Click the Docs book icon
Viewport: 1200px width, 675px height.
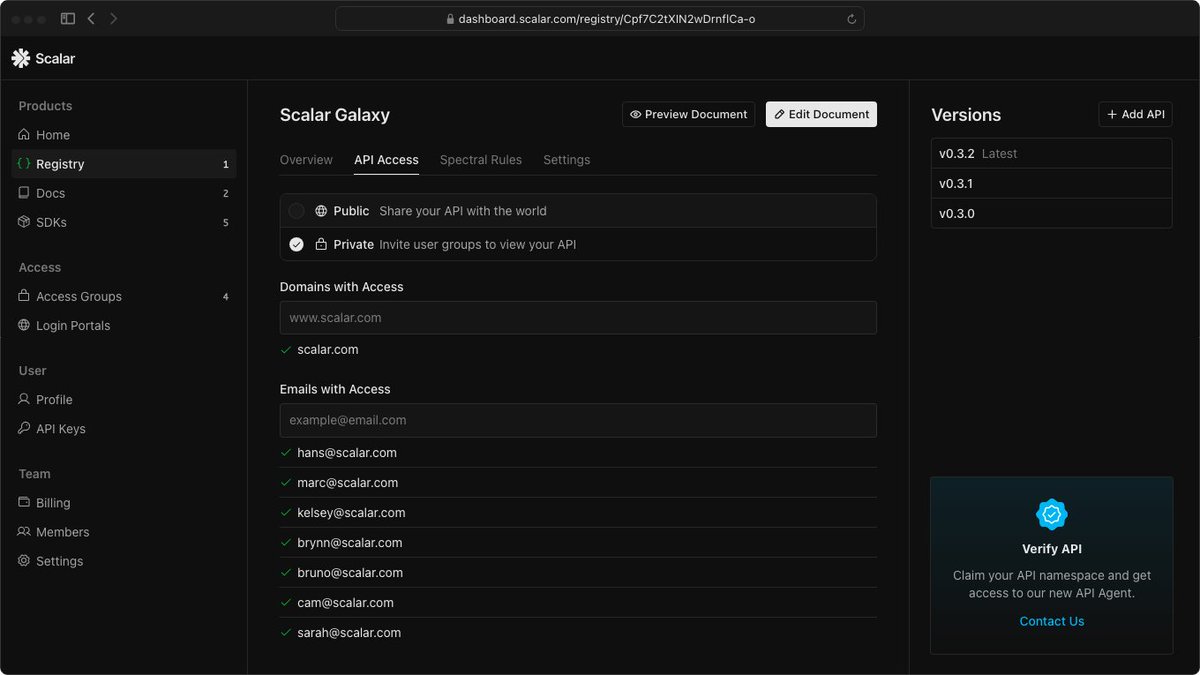click(24, 193)
